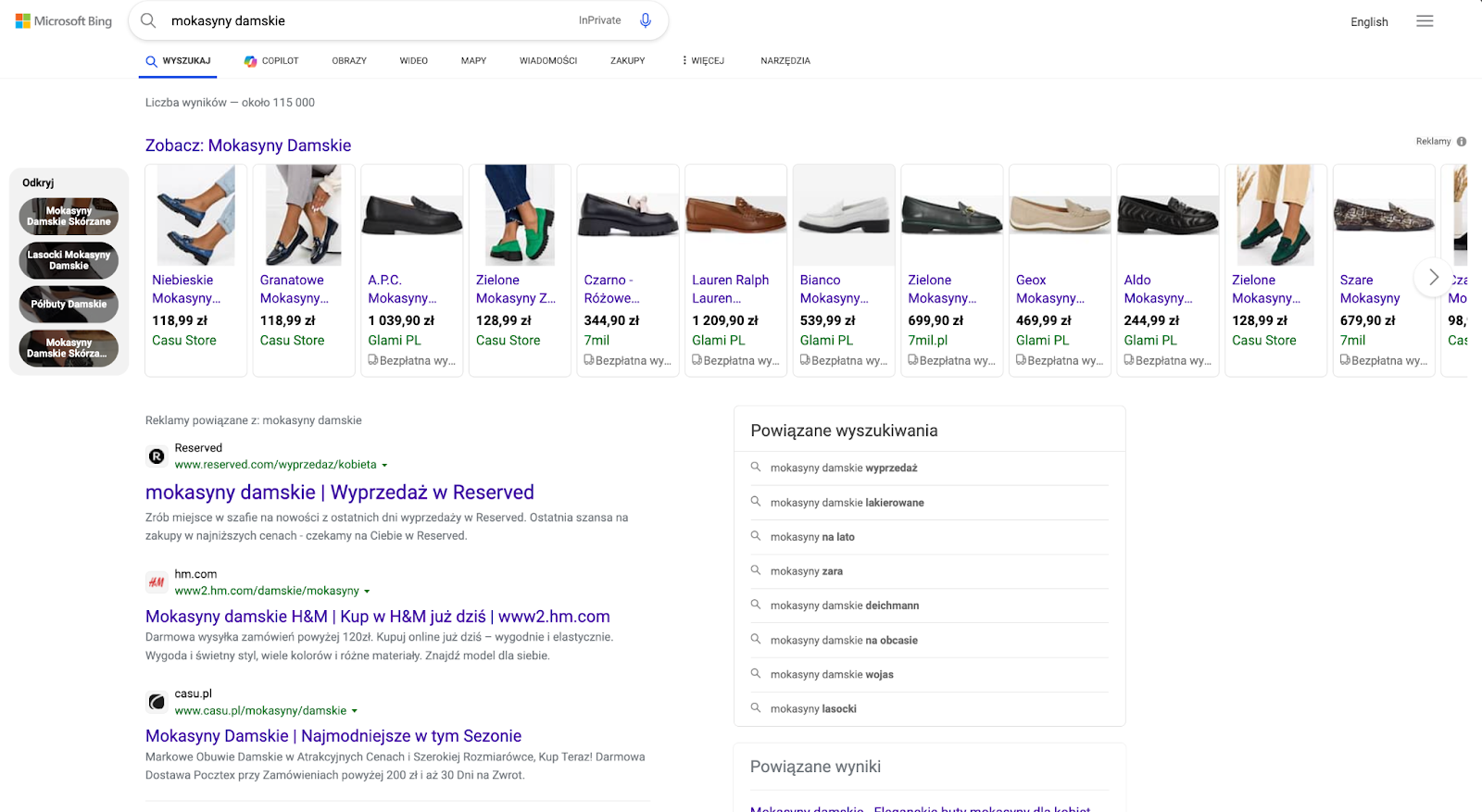1482x812 pixels.
Task: Open Mokasyny Damskie Najmodniejsze w tym Sezonie
Action: click(333, 736)
